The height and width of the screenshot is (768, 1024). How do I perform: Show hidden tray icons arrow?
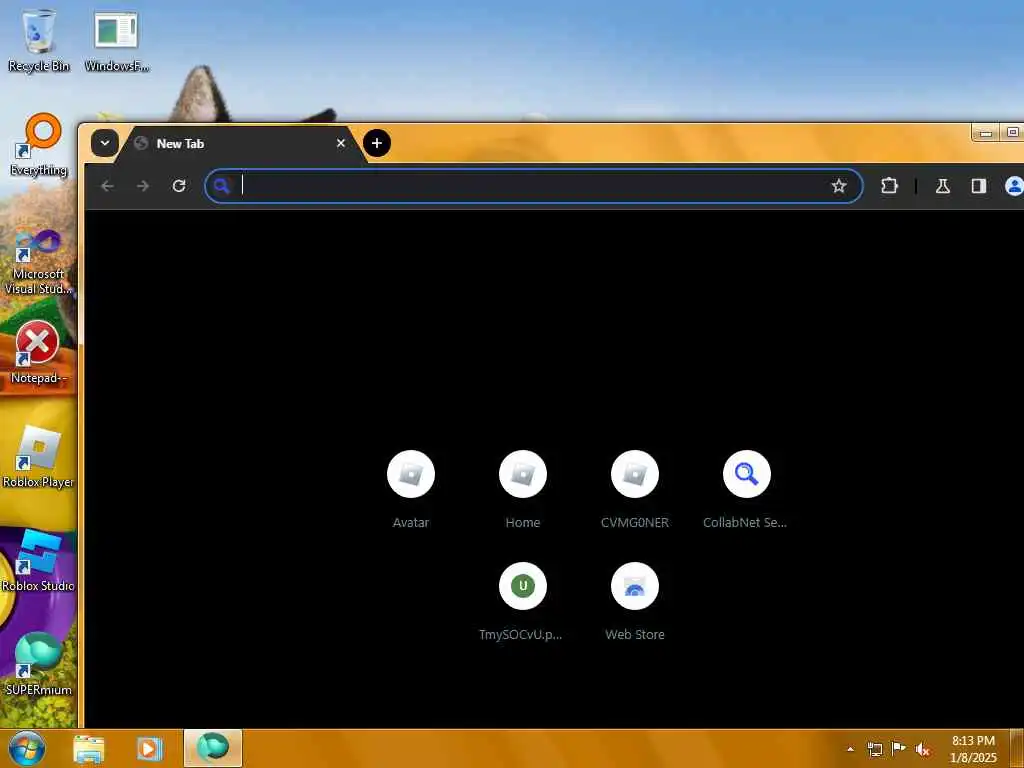click(850, 749)
